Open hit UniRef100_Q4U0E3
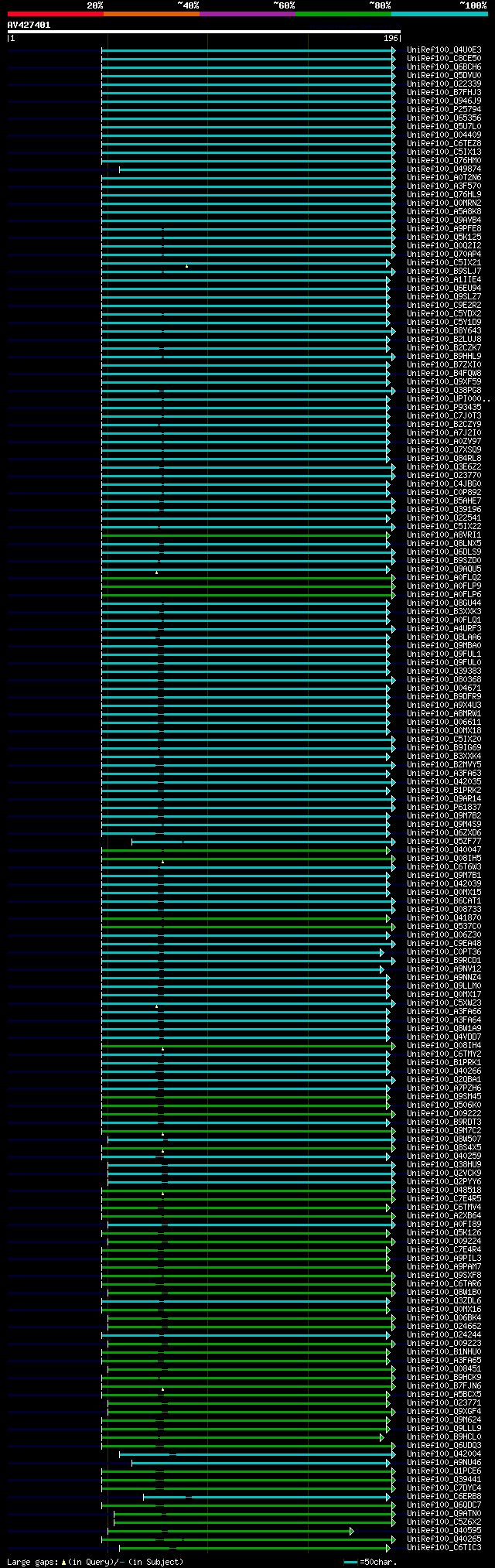This screenshot has width=495, height=1568. click(444, 50)
